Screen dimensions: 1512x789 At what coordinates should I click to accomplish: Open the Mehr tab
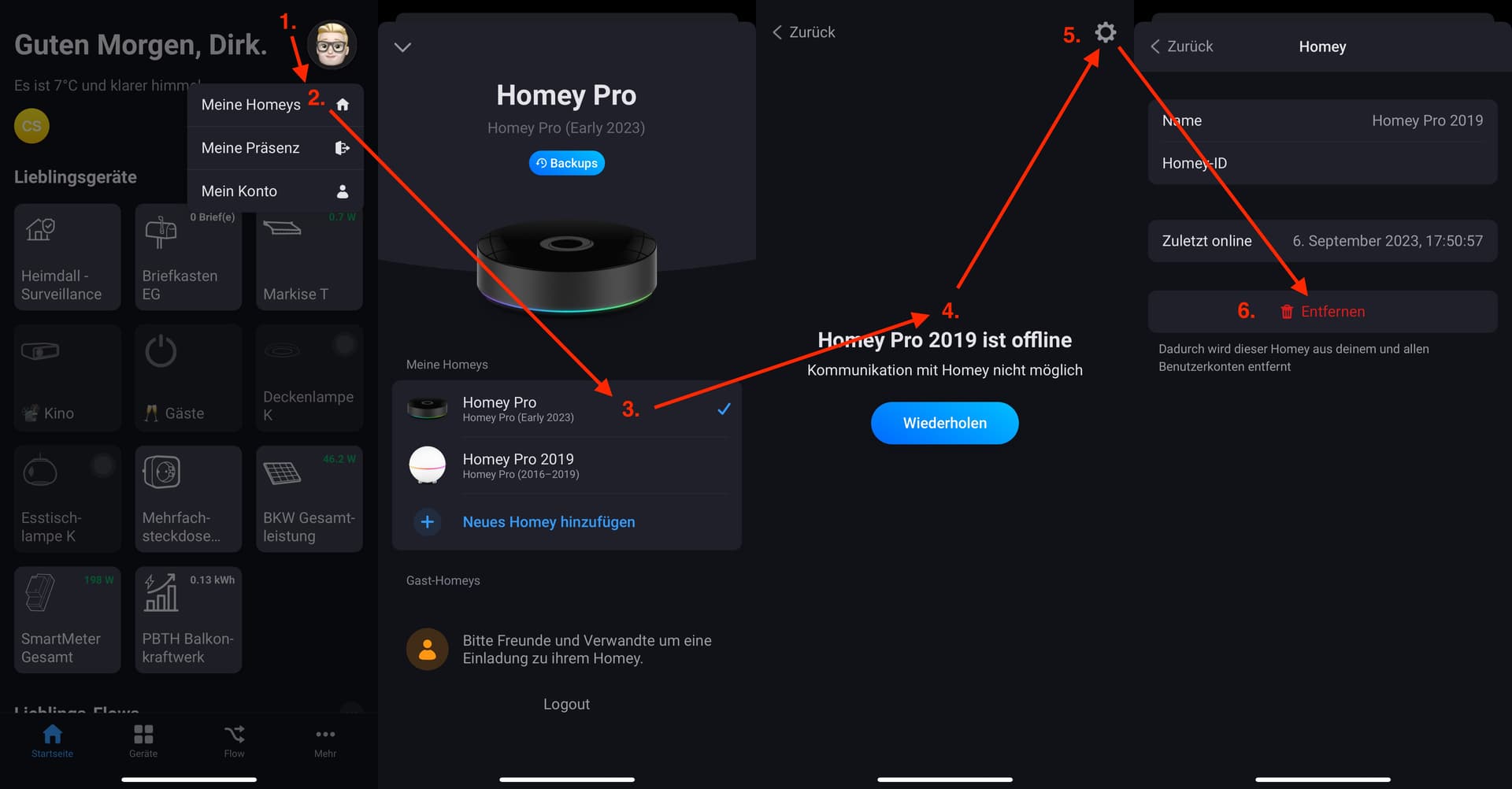point(325,741)
